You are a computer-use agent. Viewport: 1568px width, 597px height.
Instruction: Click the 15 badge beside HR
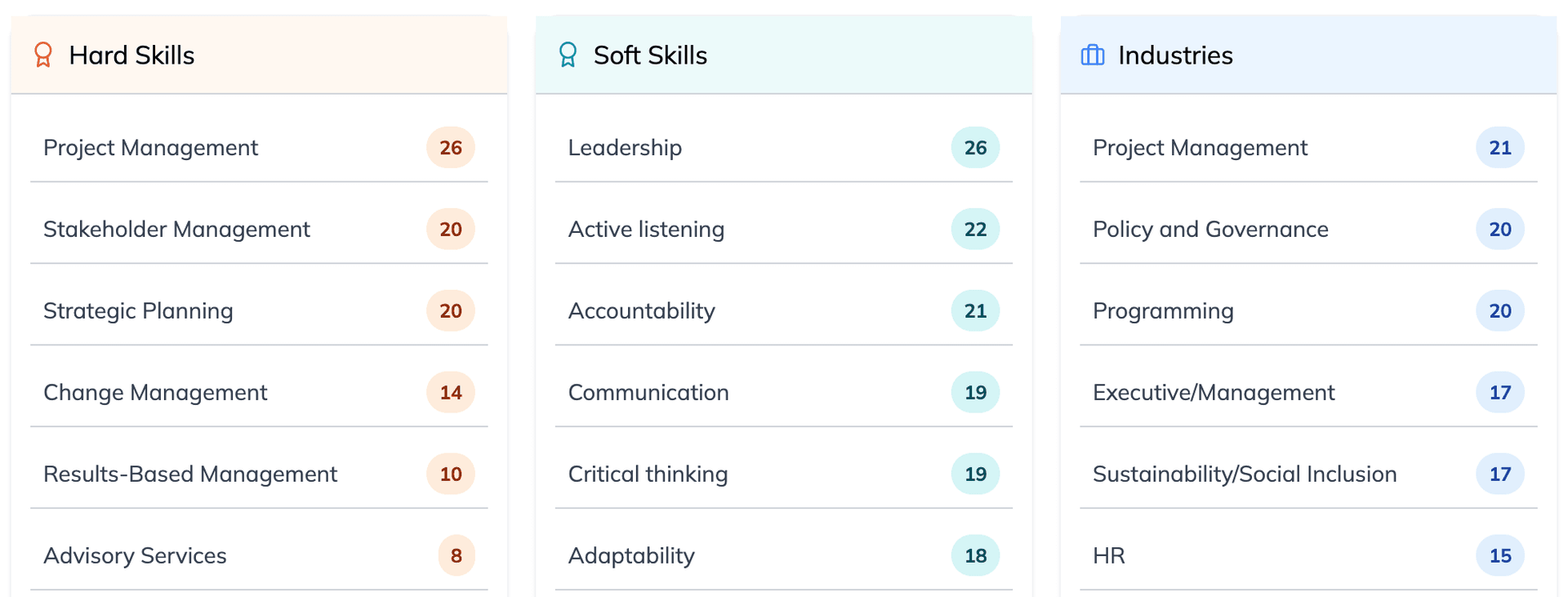(1499, 556)
